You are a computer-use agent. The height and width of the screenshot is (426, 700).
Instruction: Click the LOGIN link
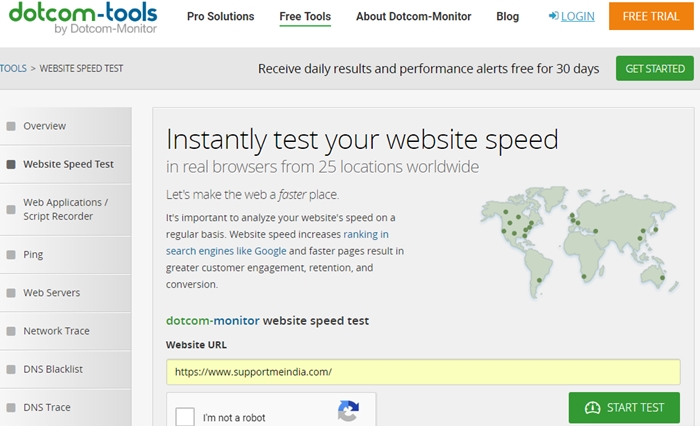577,17
